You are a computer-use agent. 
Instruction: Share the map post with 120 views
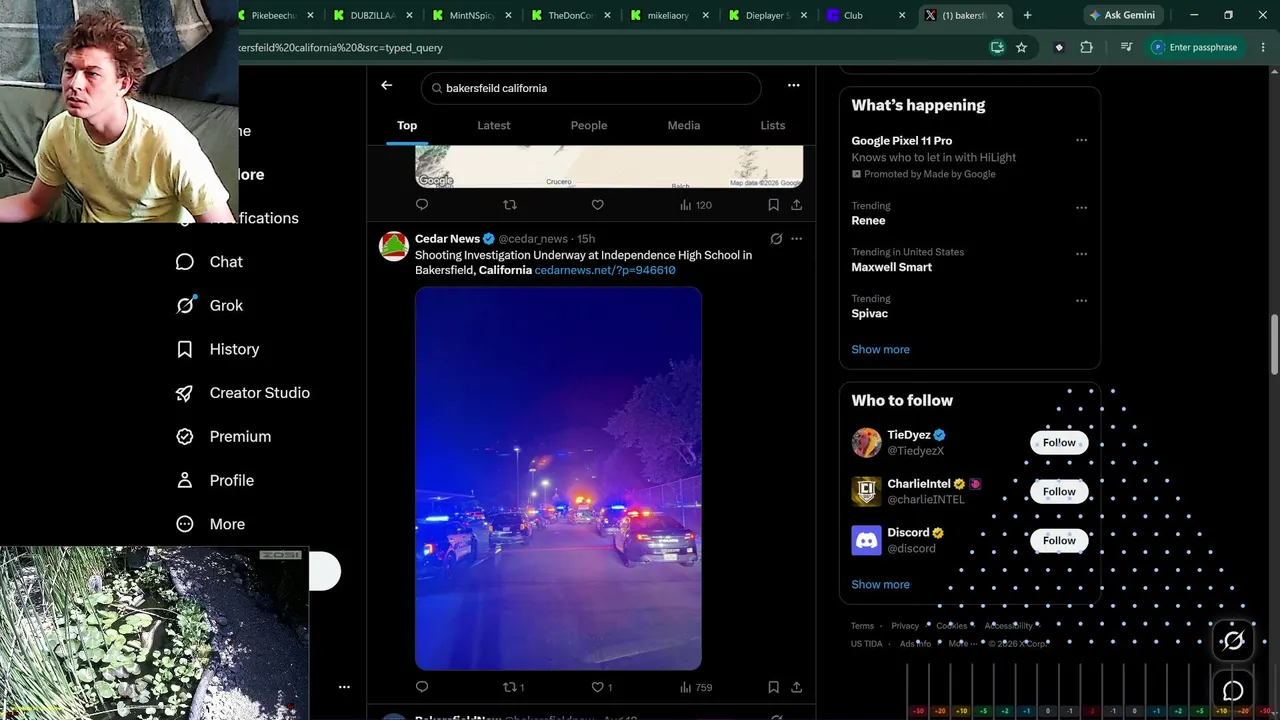coord(796,205)
